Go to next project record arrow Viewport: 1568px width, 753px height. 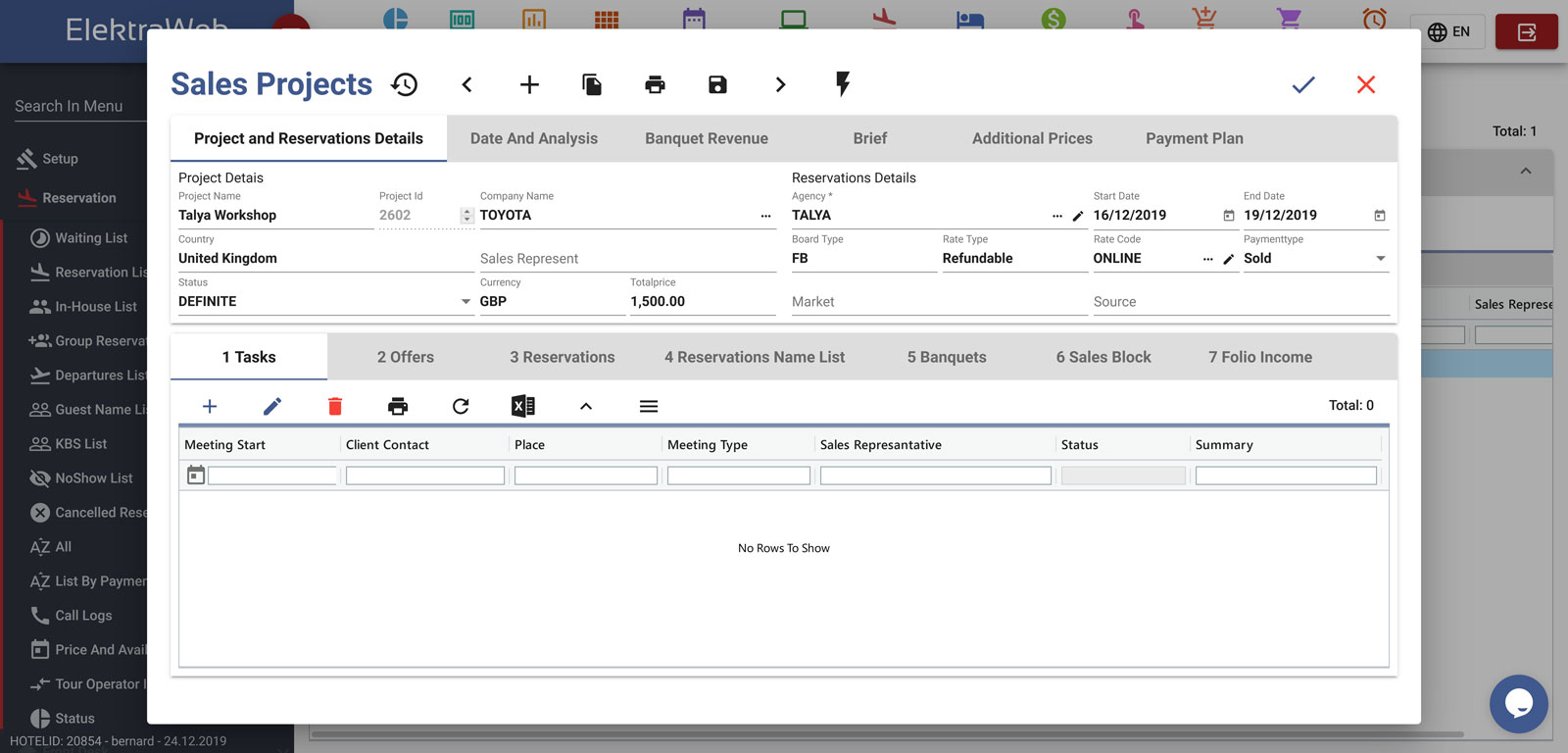(x=780, y=84)
